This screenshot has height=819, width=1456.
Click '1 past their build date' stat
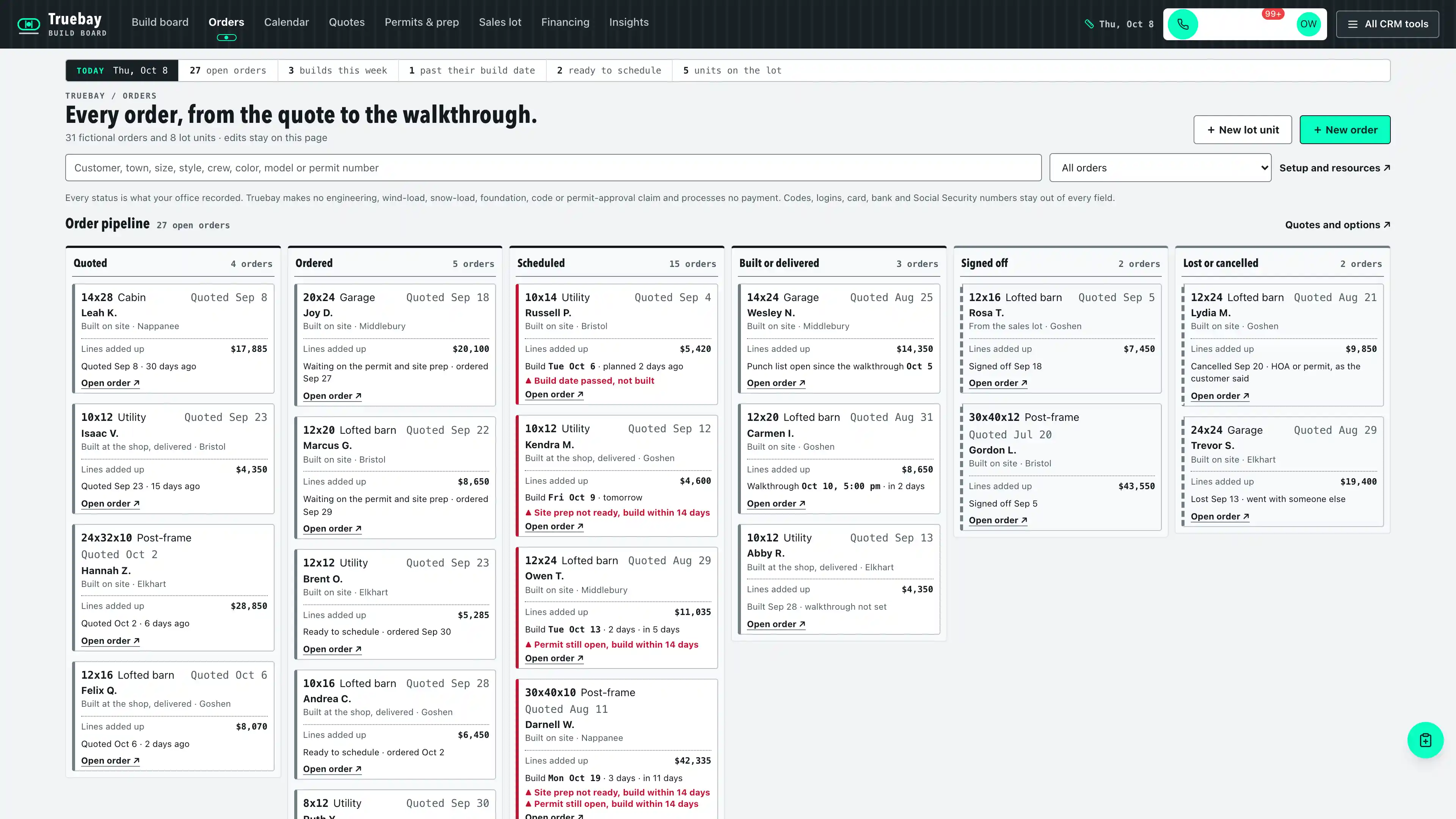pyautogui.click(x=472, y=71)
